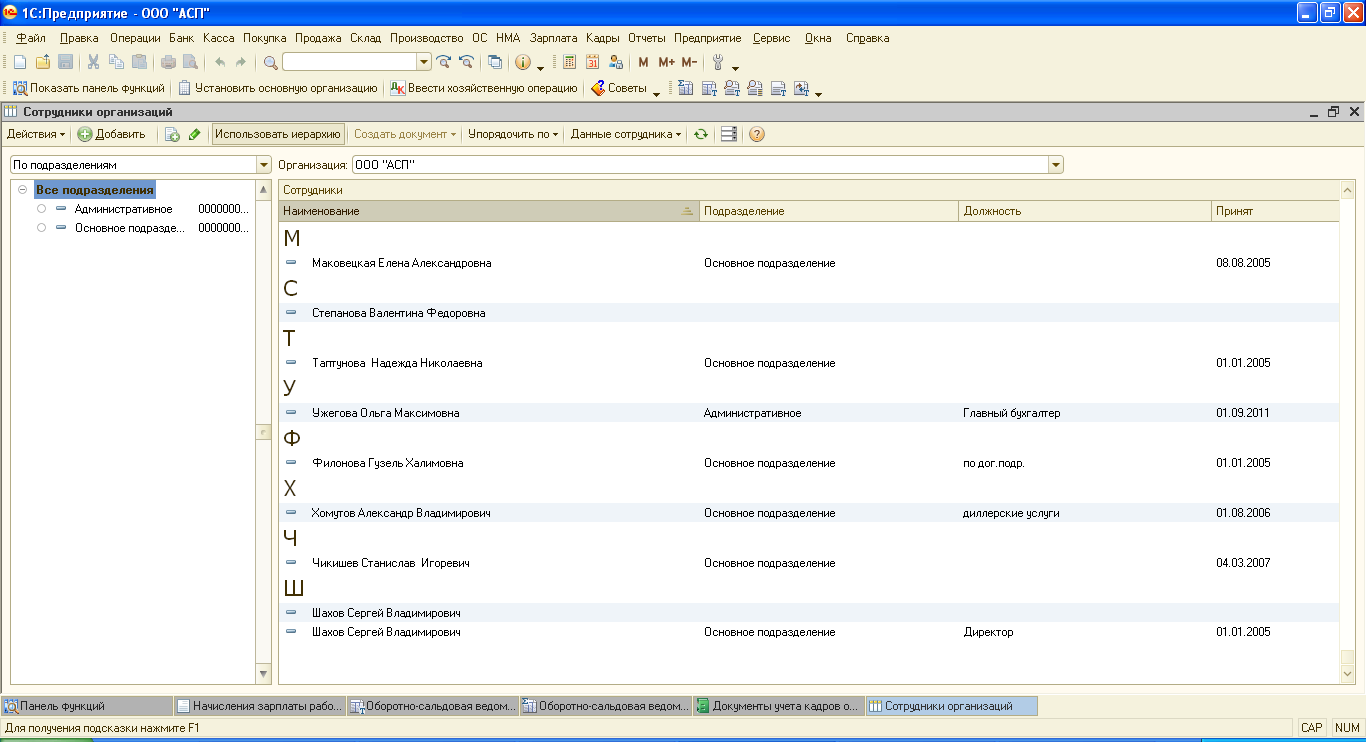The image size is (1366, 742).
Task: Open the Зарплата menu
Action: click(553, 38)
